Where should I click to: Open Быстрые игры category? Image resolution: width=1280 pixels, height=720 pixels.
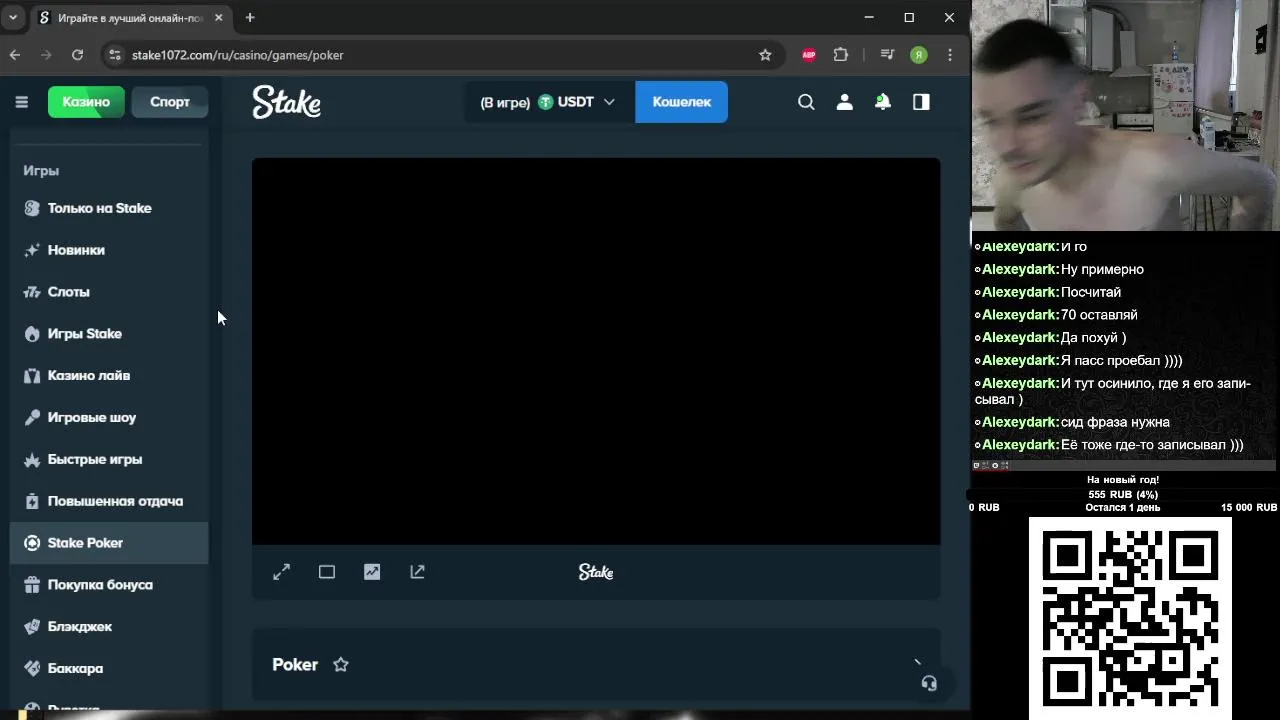pos(110,460)
